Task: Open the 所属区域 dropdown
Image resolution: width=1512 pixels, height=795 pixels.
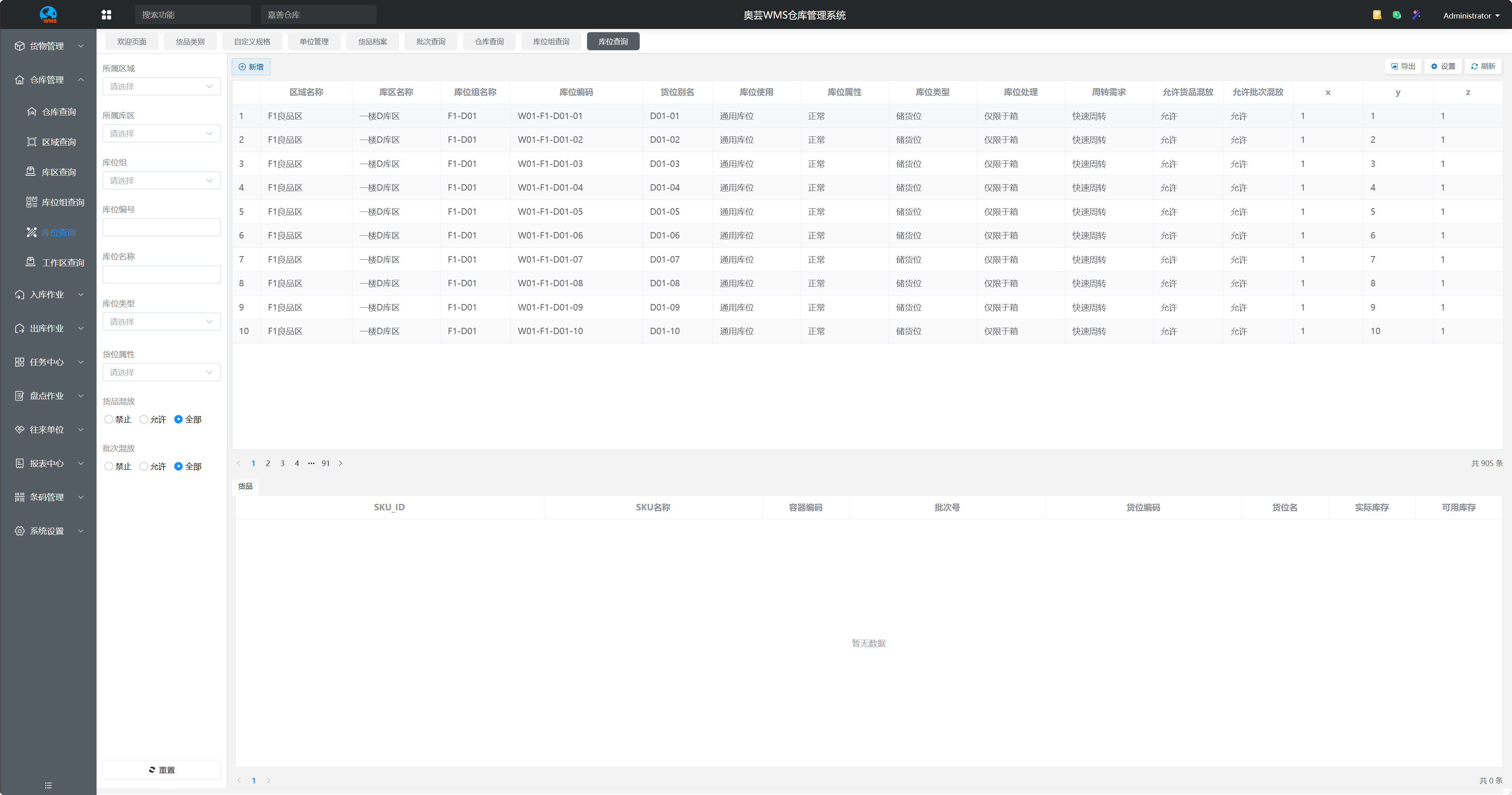Action: pos(161,86)
